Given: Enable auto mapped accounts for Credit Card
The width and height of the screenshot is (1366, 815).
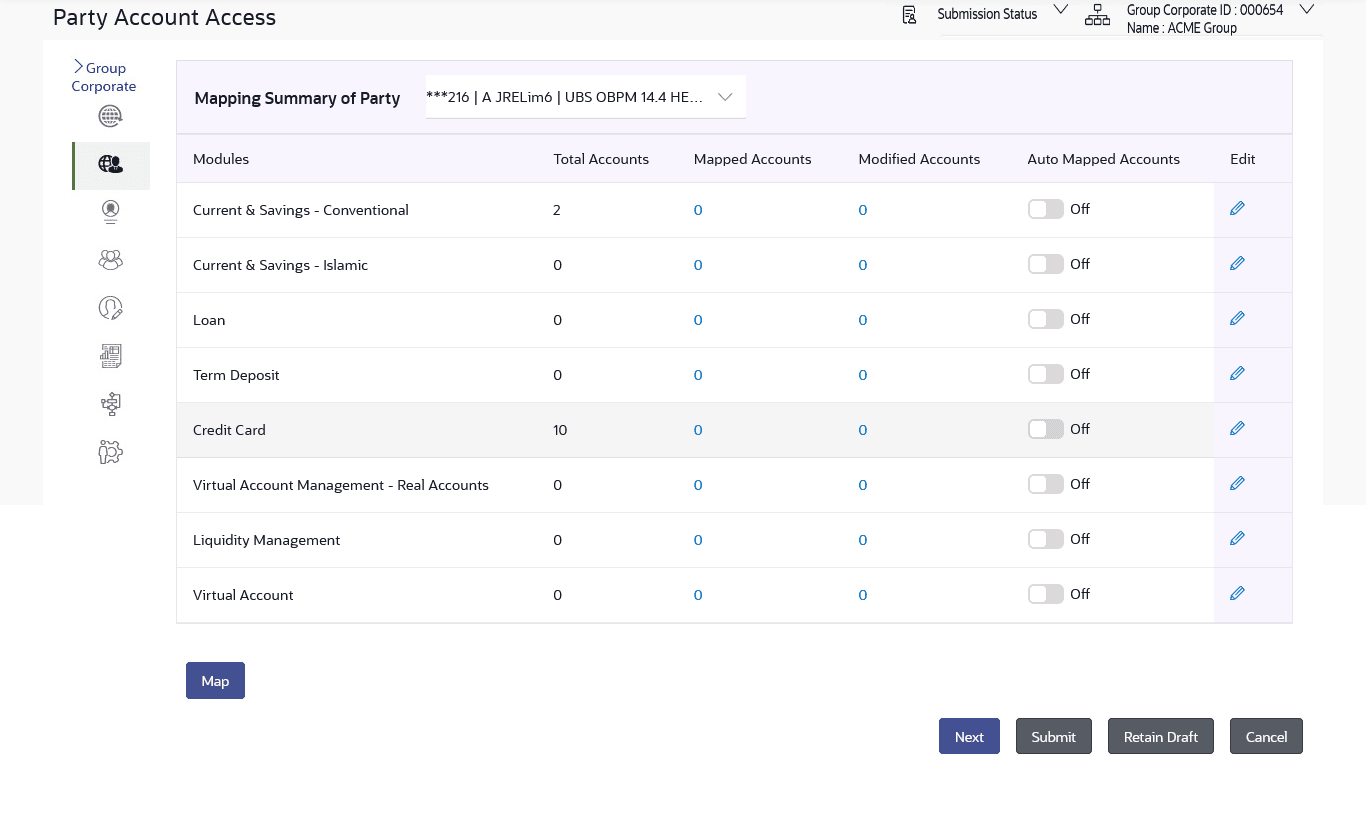Looking at the screenshot, I should (1045, 429).
